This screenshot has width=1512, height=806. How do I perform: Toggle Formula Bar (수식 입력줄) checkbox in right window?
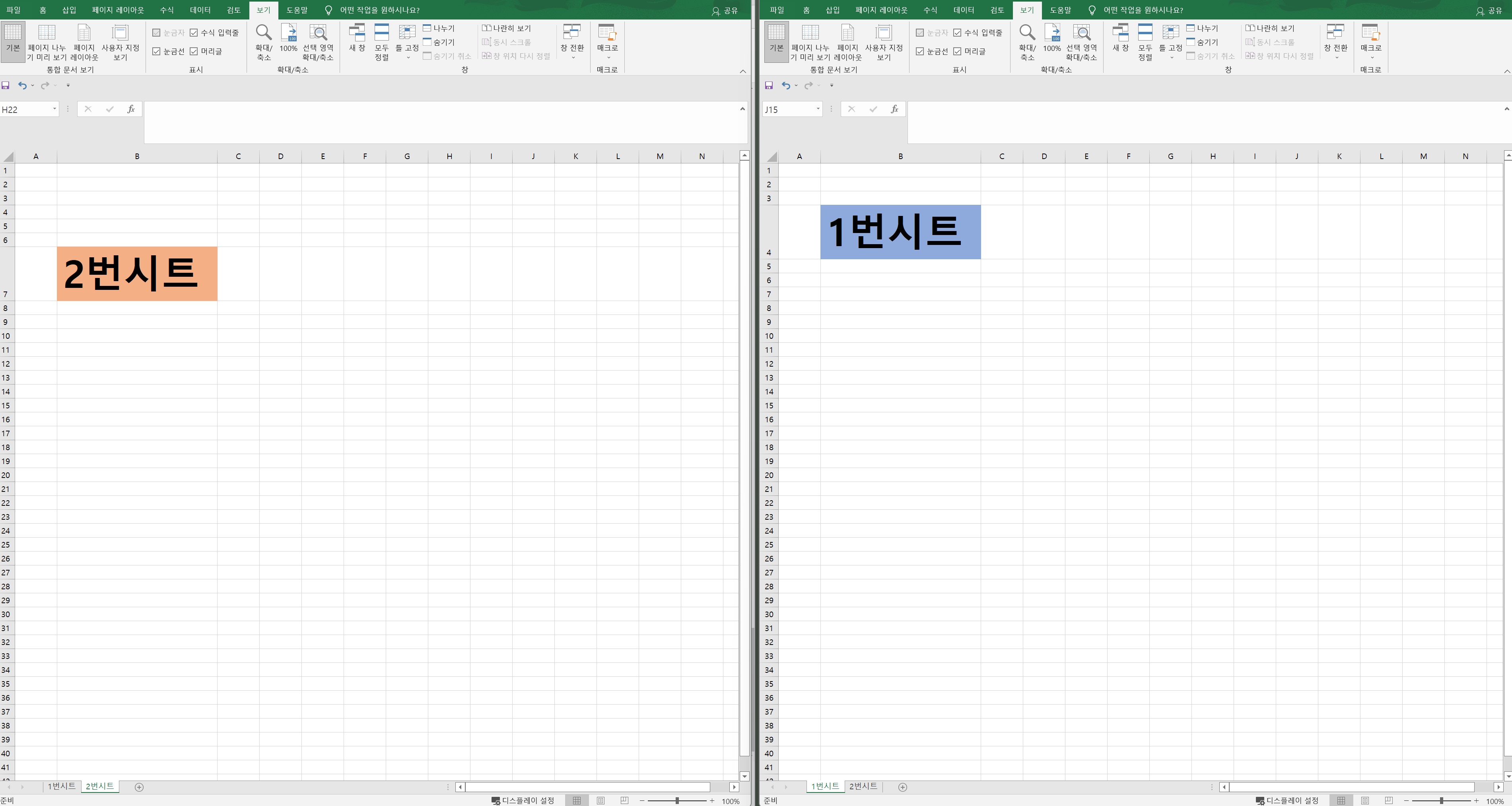tap(957, 33)
